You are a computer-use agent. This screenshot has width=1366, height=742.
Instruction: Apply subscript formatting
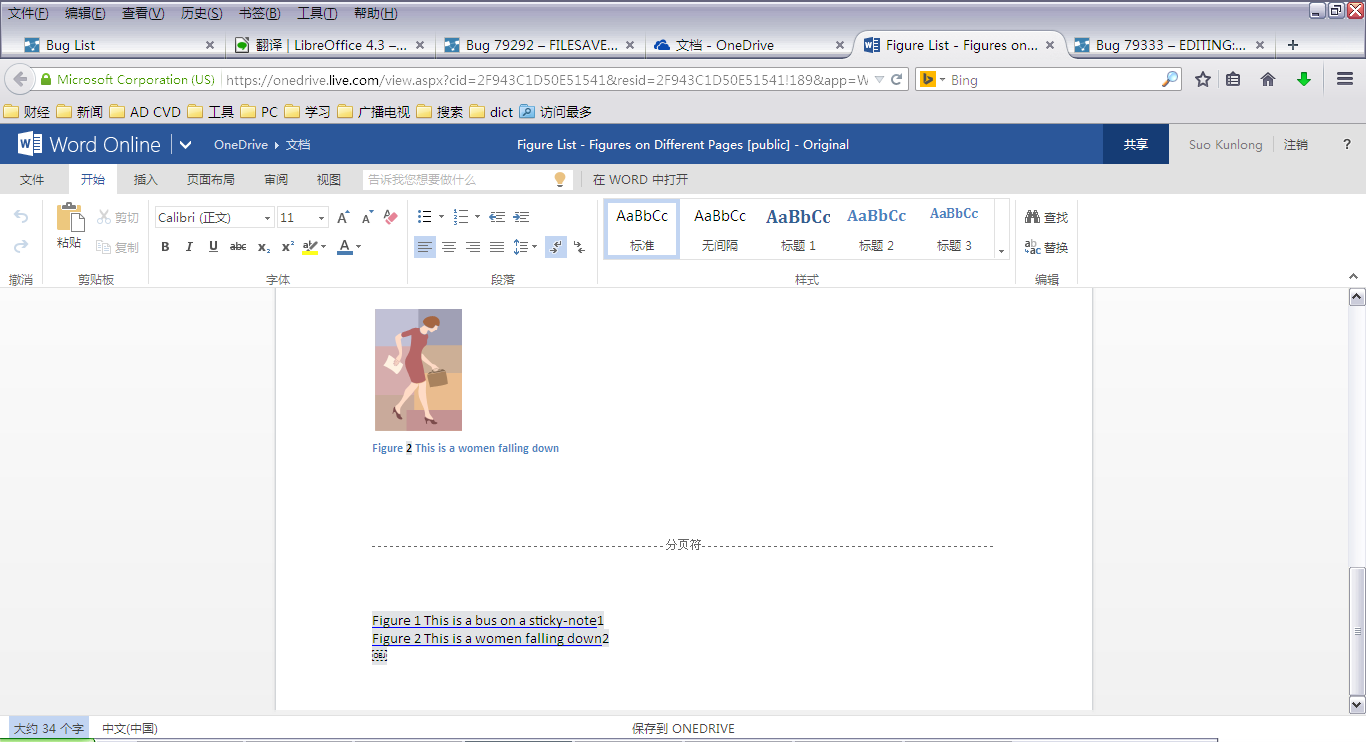pyautogui.click(x=263, y=247)
